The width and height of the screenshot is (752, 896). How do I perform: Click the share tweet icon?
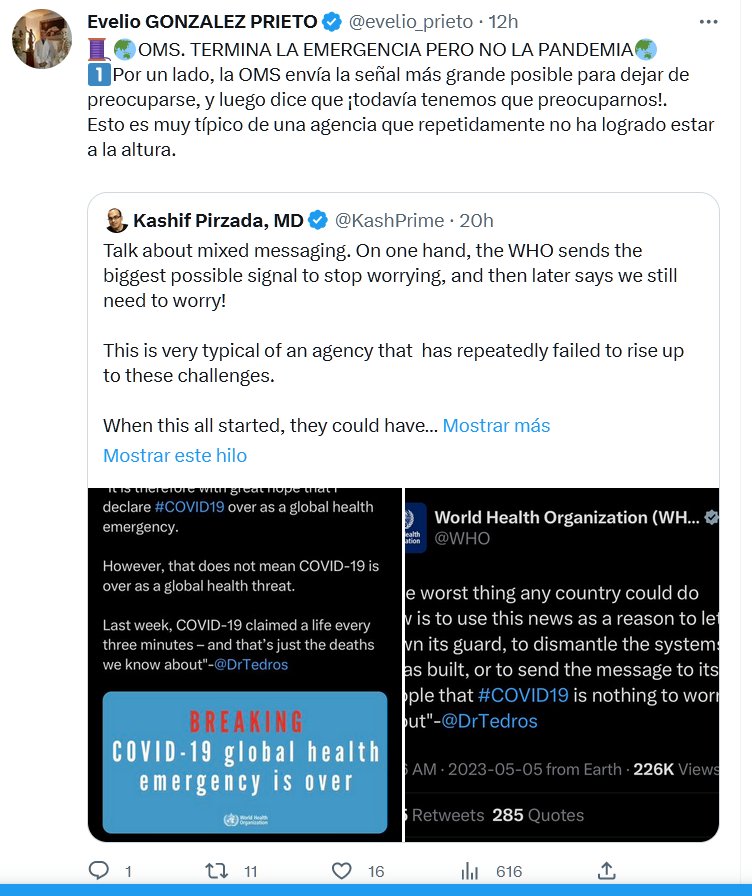[x=606, y=871]
